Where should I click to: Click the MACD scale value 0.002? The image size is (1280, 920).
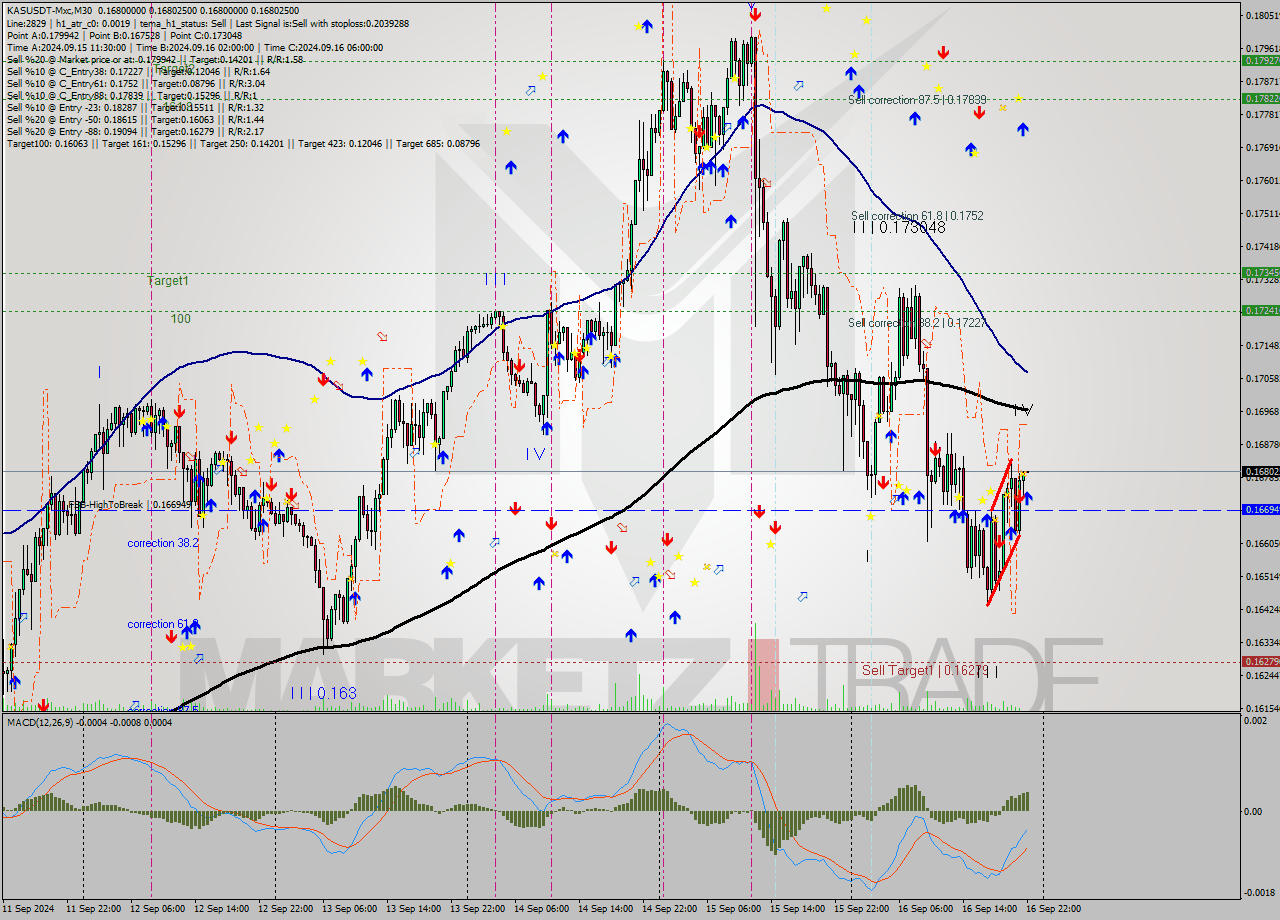point(1258,721)
